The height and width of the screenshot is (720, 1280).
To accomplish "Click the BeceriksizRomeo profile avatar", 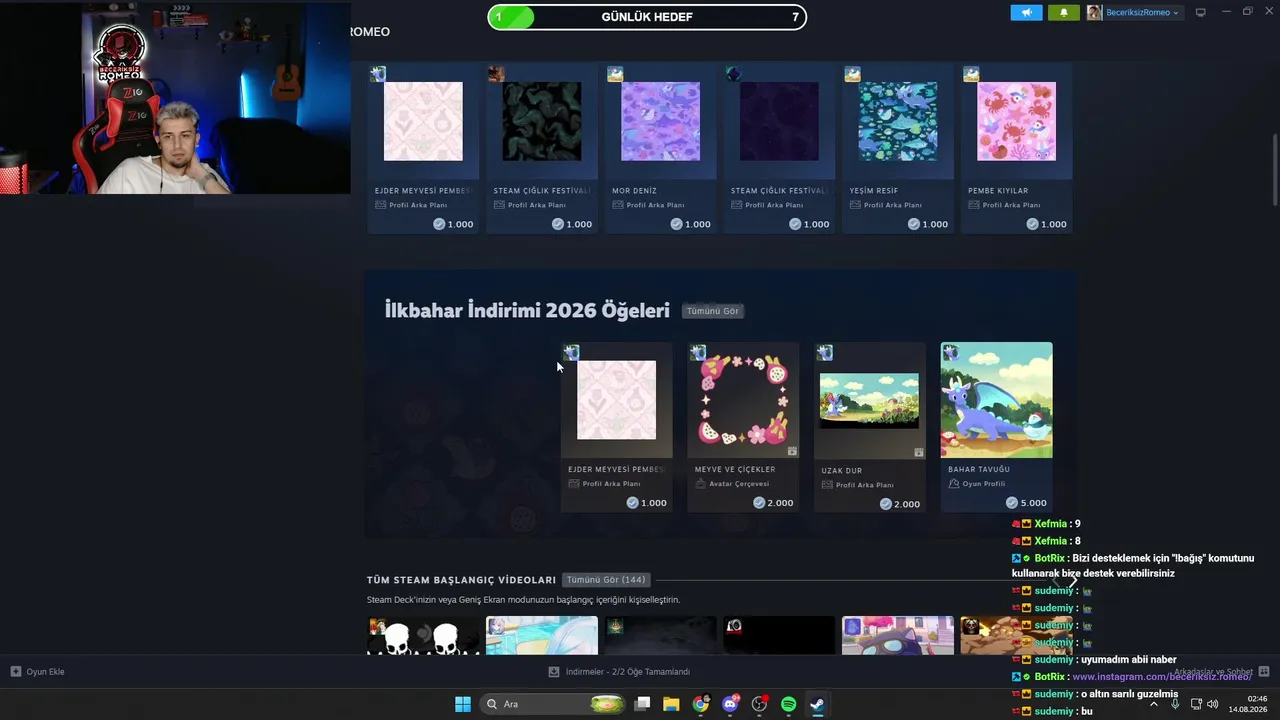I will point(1095,13).
